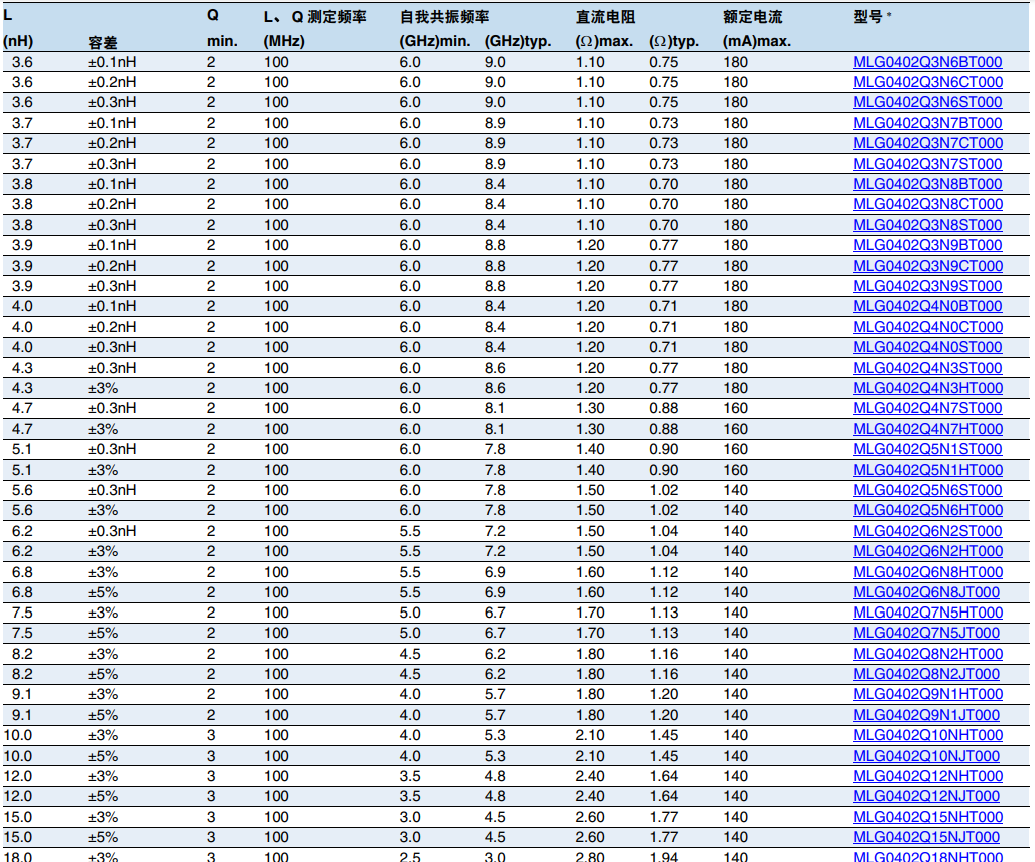The height and width of the screenshot is (862, 1035).
Task: Follow the MLG0402Q12NJT000 link
Action: [926, 796]
